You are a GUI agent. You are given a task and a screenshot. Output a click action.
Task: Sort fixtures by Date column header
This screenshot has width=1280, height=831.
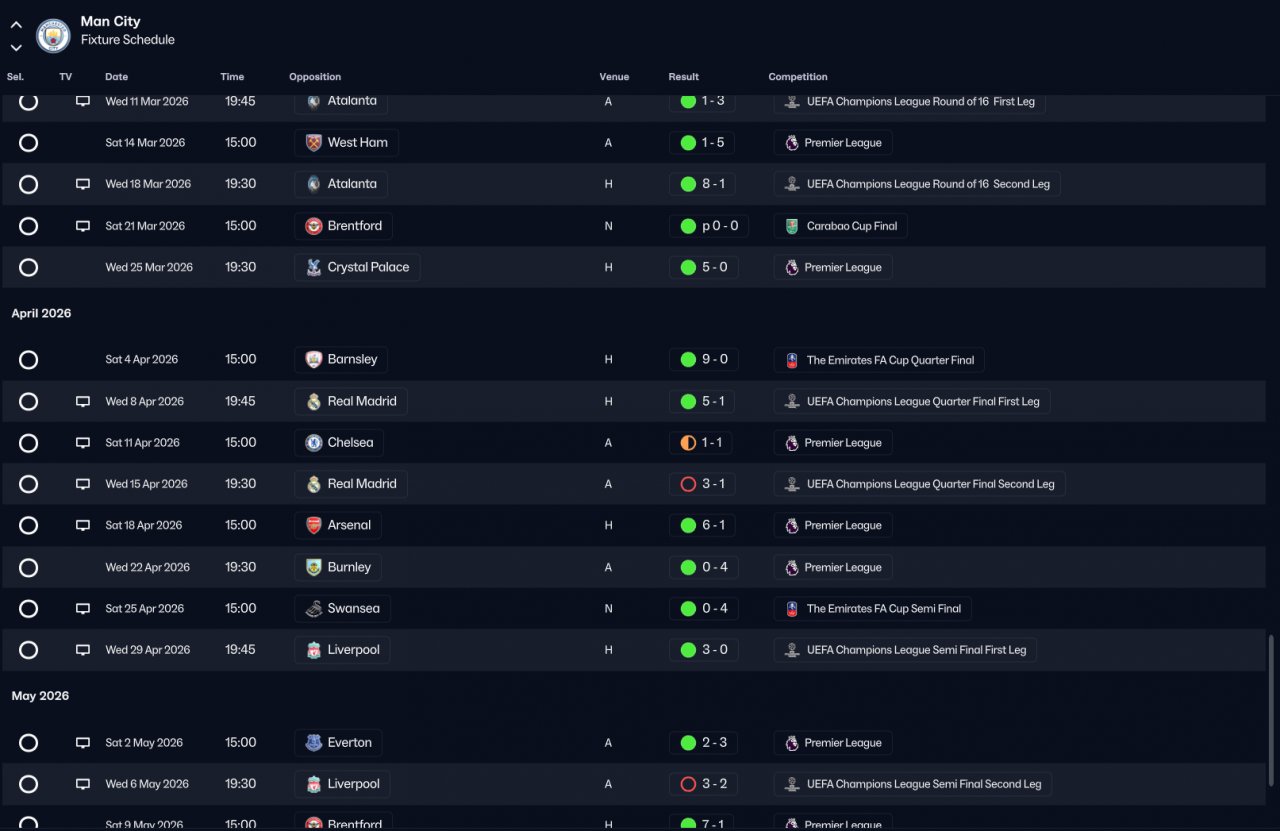[x=117, y=77]
